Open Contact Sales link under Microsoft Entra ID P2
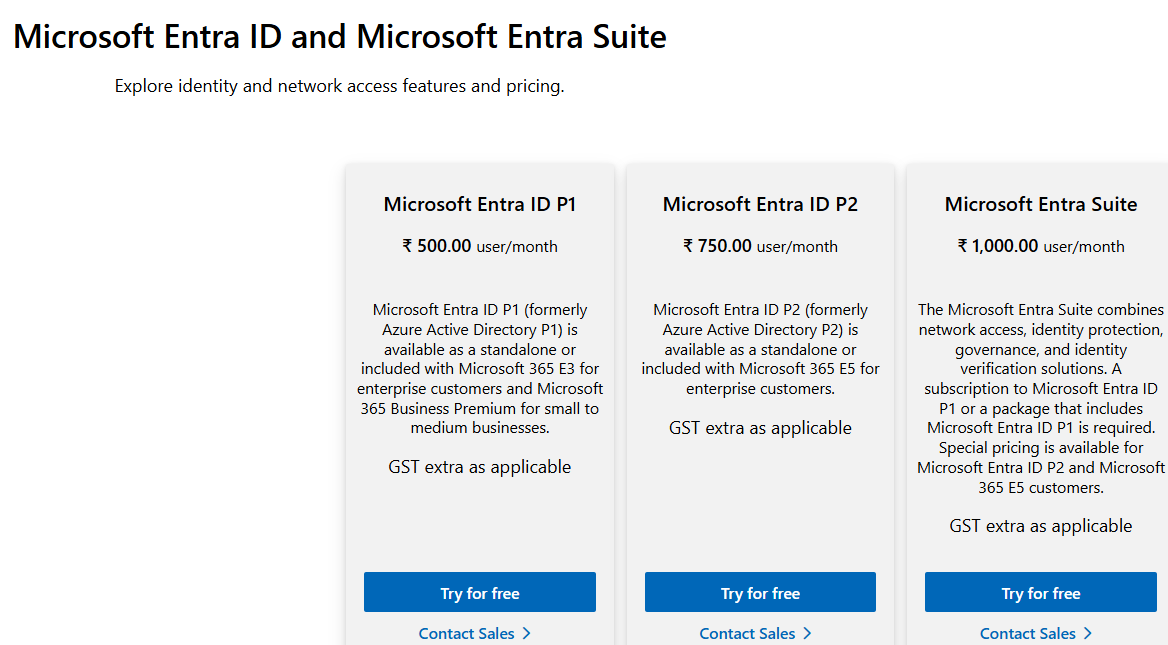 tap(746, 633)
